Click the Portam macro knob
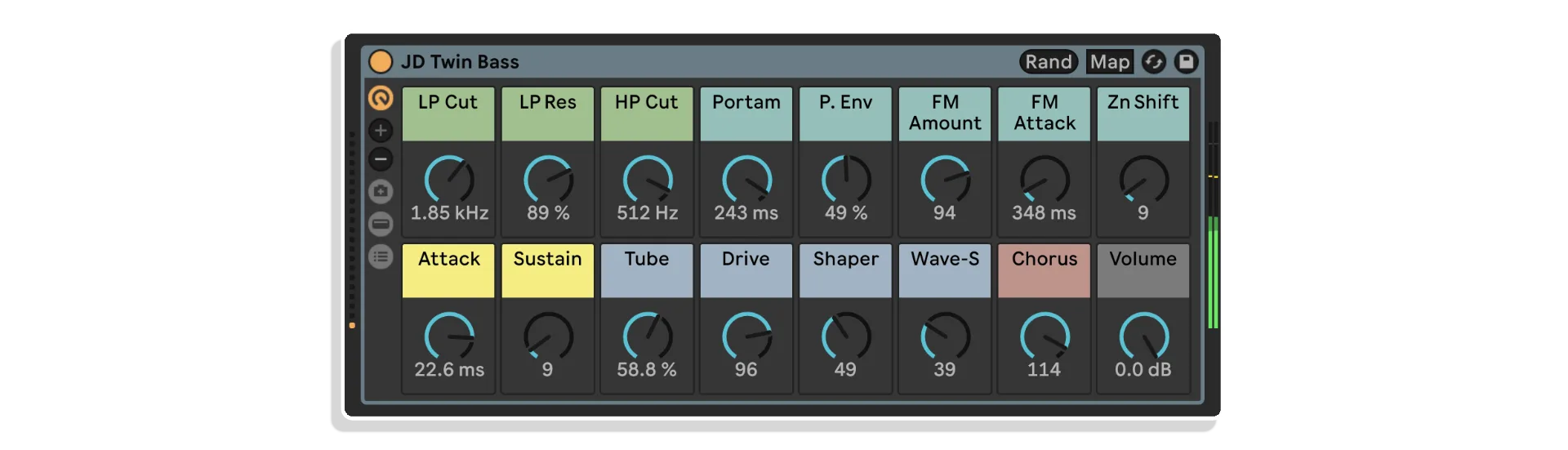This screenshot has height=450, width=1568. pyautogui.click(x=746, y=180)
